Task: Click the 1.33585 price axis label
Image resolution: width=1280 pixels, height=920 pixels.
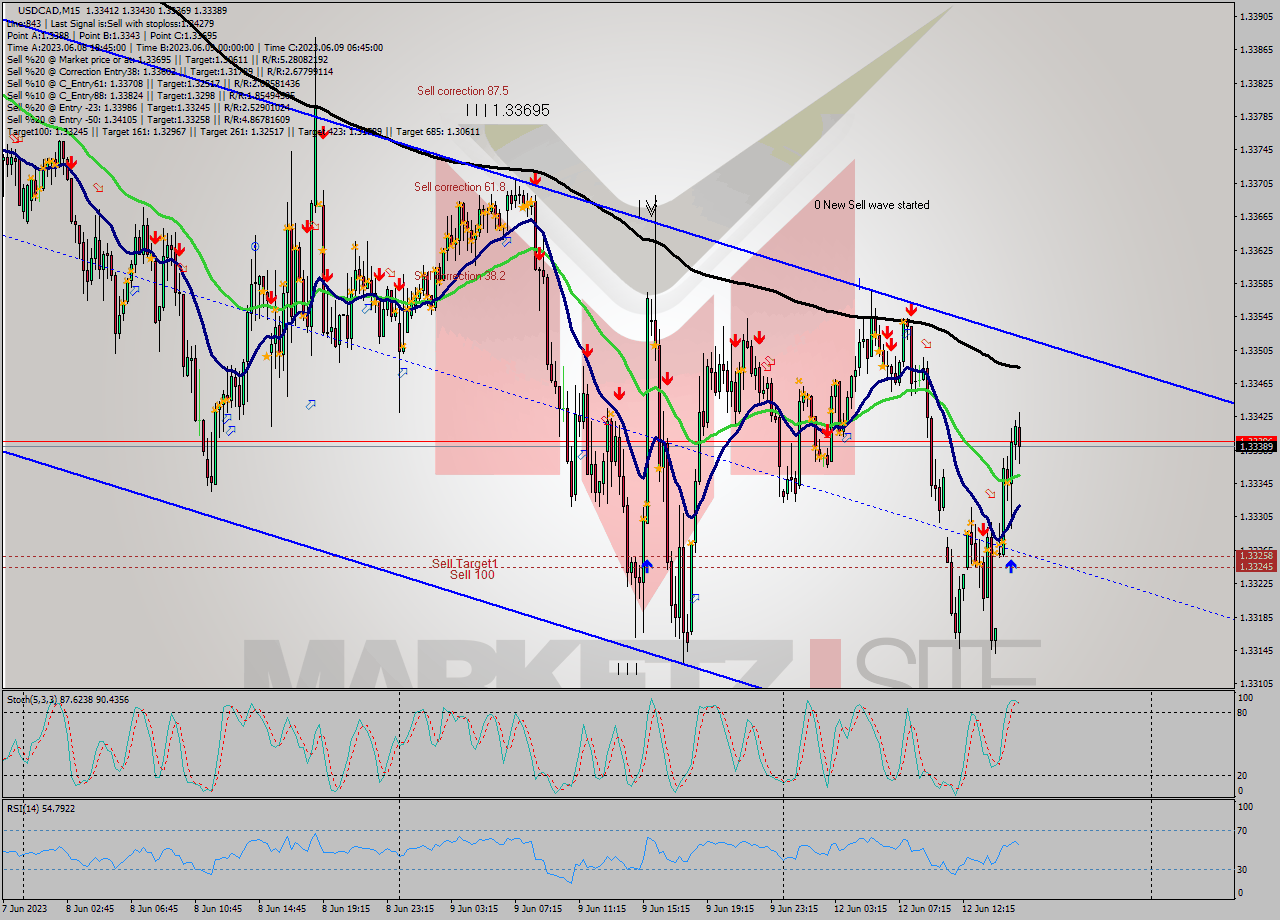Action: (x=1256, y=284)
